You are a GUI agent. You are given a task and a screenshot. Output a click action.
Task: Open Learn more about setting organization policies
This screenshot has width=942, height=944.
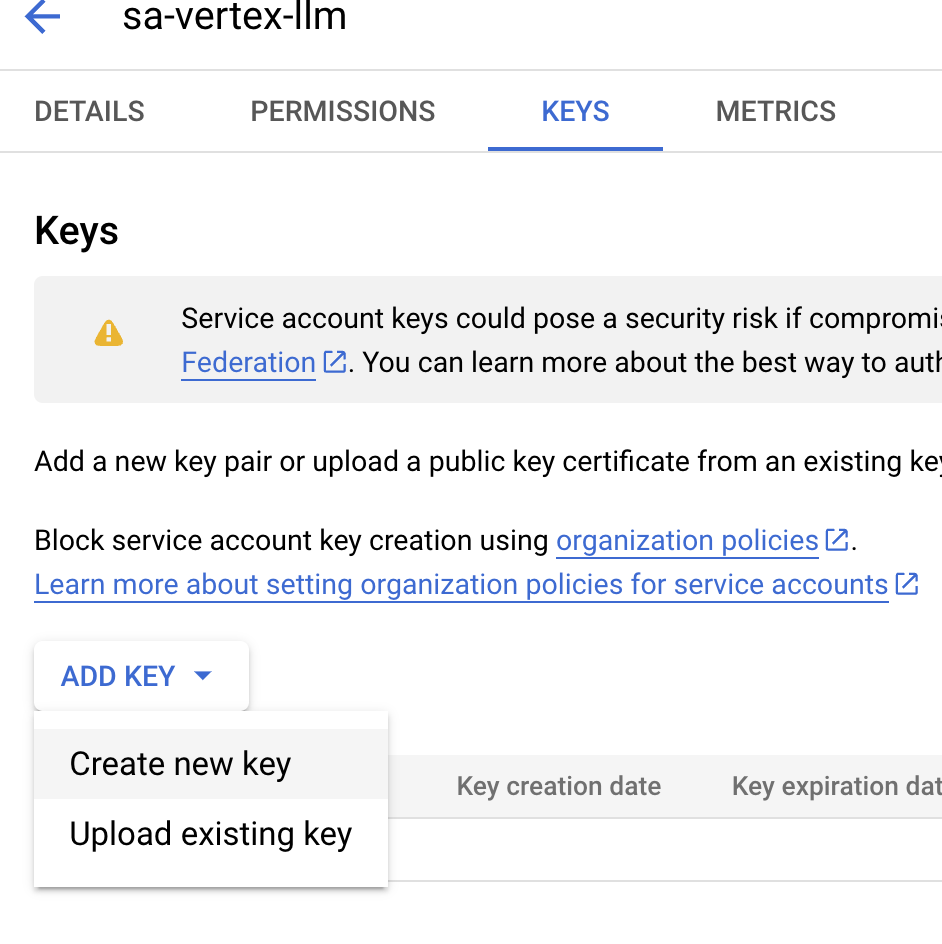(x=461, y=585)
